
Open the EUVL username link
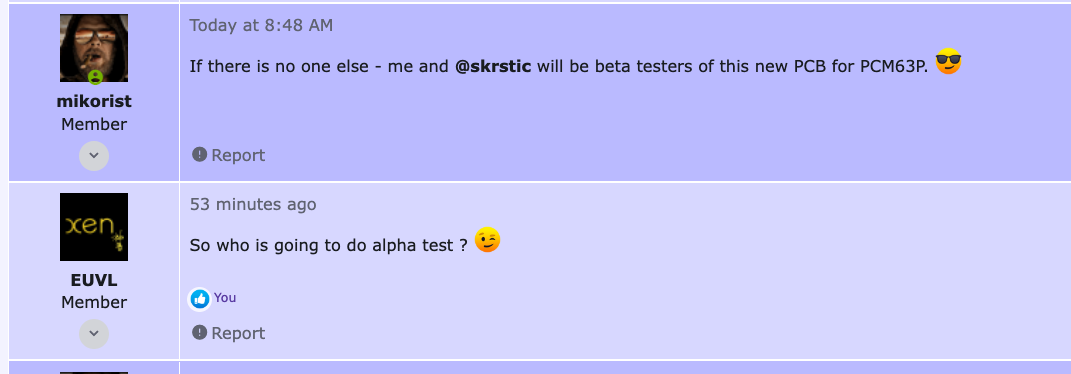click(94, 280)
